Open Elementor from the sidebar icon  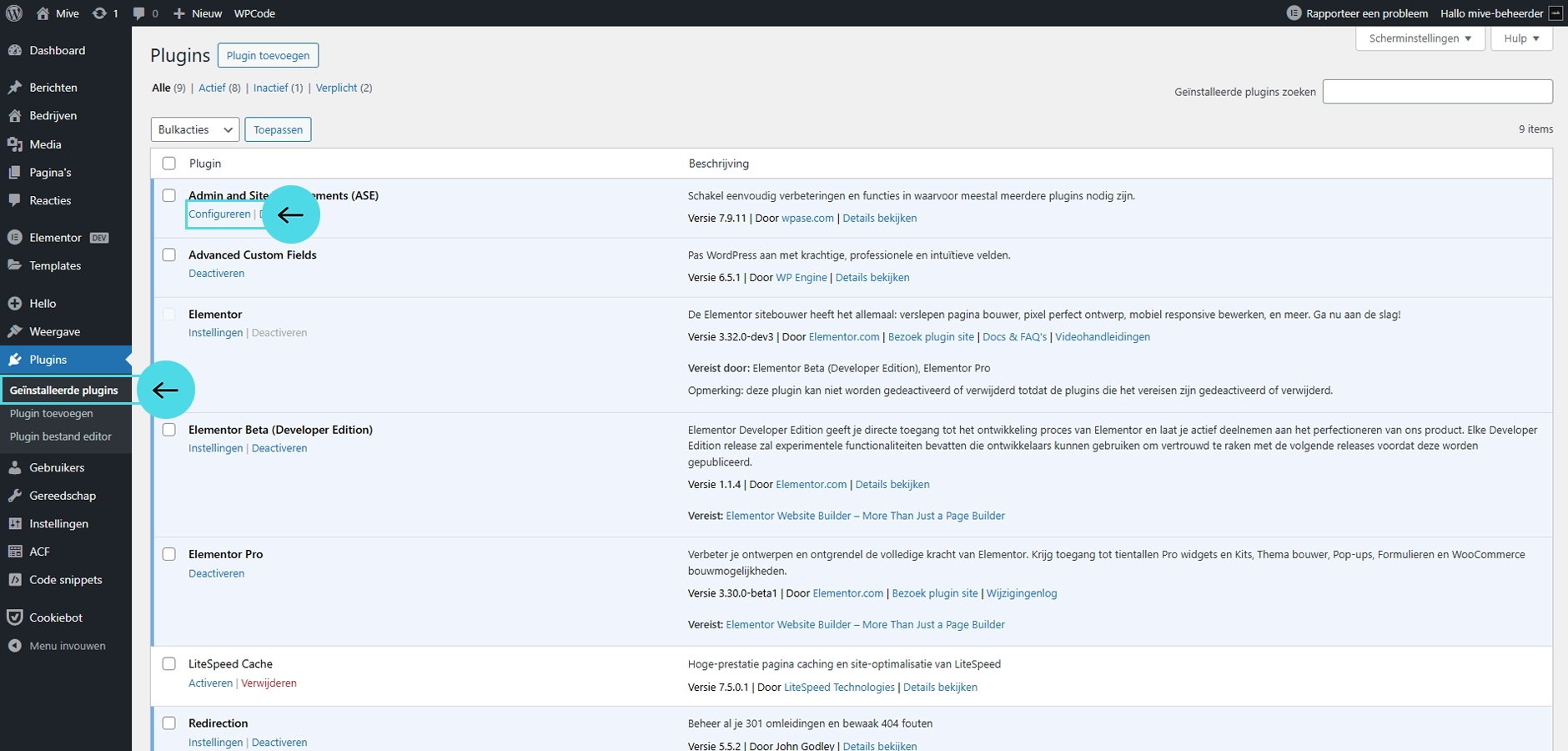(x=14, y=238)
